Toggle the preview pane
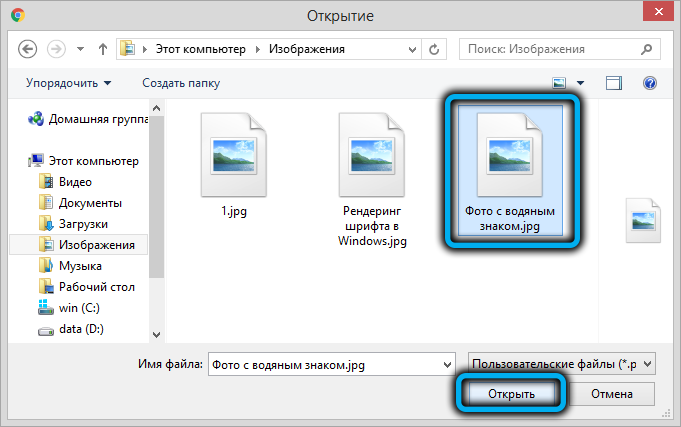Image resolution: width=681 pixels, height=427 pixels. click(614, 83)
